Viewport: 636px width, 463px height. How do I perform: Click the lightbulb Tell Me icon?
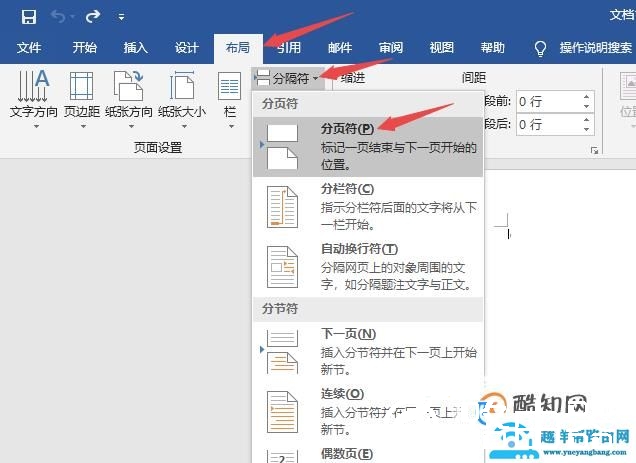click(x=540, y=48)
